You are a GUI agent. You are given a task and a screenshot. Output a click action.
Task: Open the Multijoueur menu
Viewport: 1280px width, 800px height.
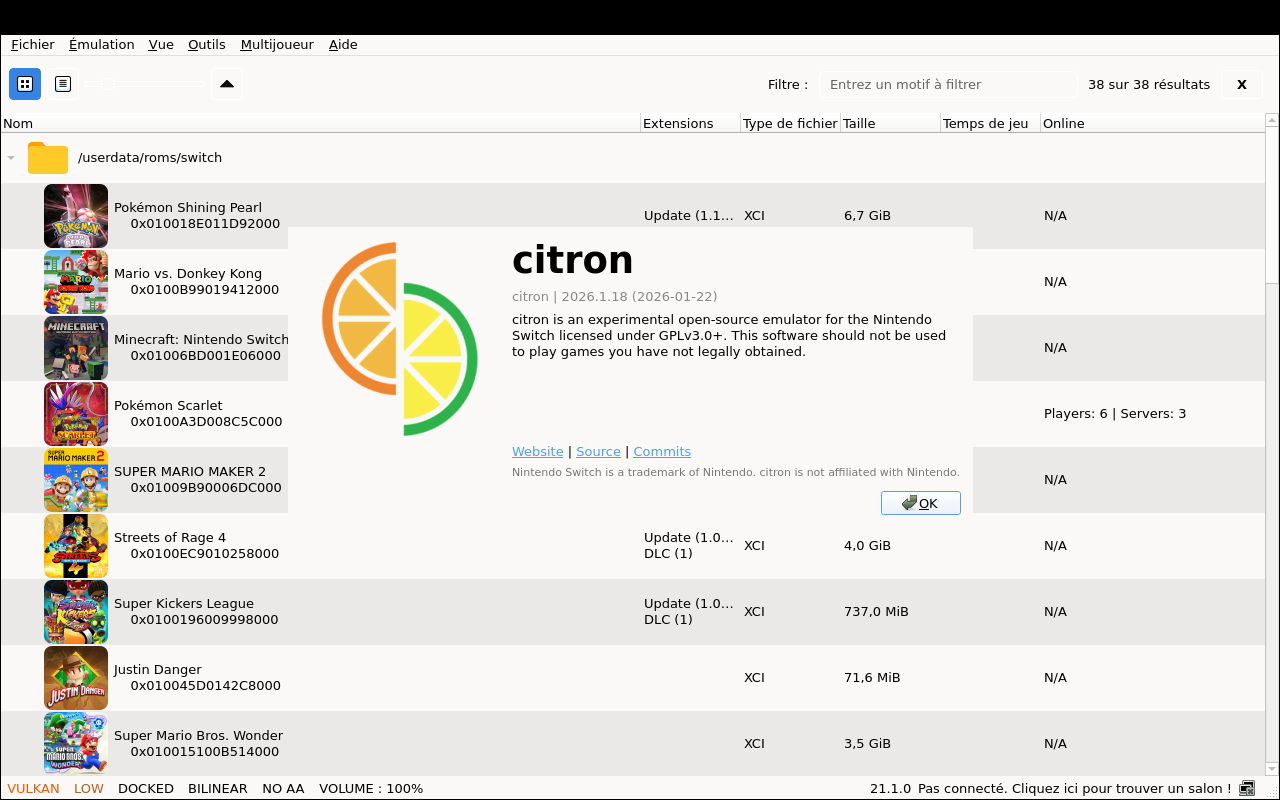pos(277,44)
